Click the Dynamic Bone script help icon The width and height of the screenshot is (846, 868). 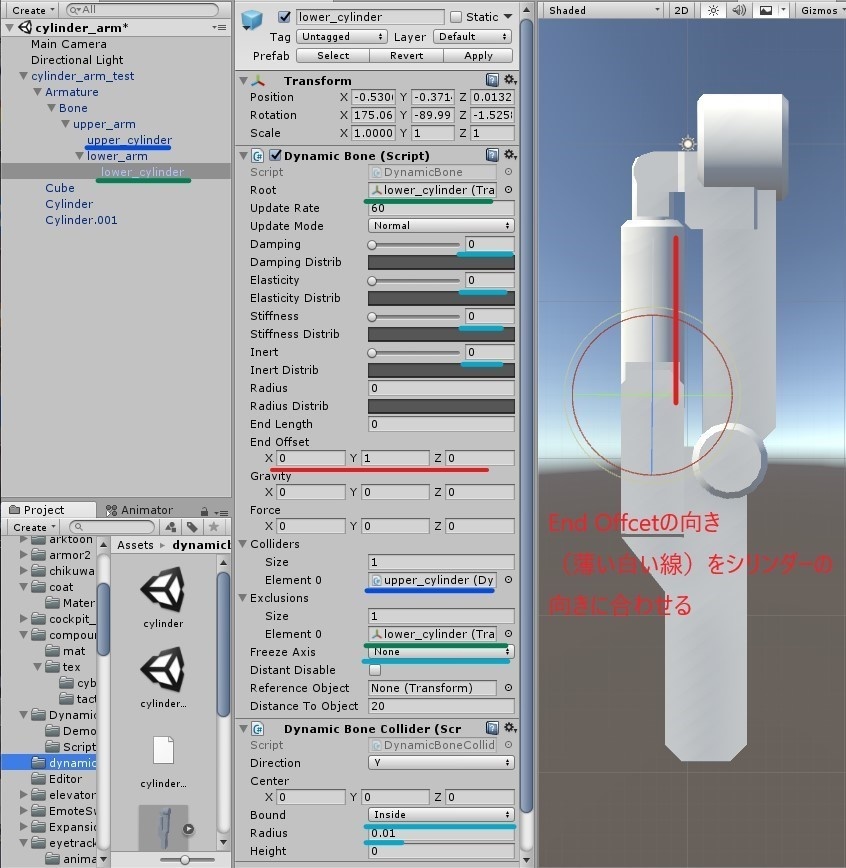[491, 155]
